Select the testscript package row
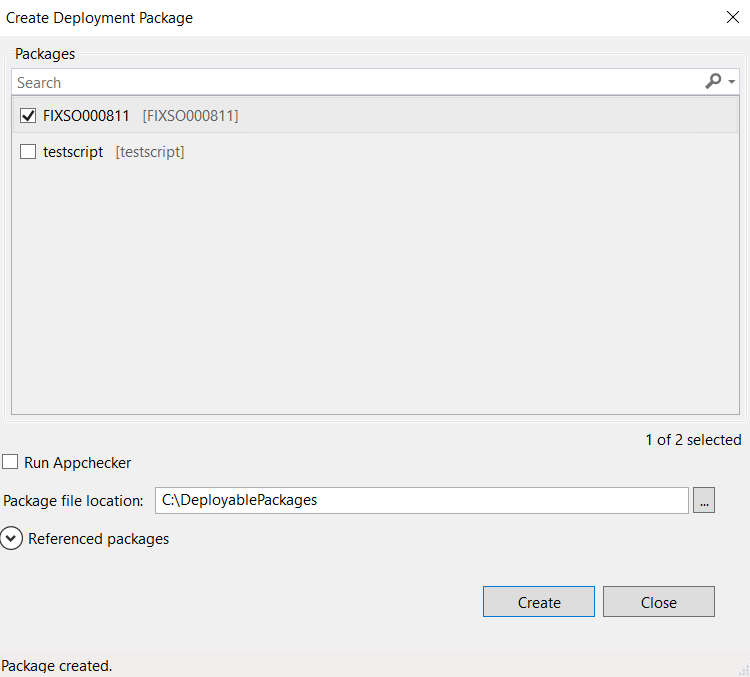 pos(375,152)
